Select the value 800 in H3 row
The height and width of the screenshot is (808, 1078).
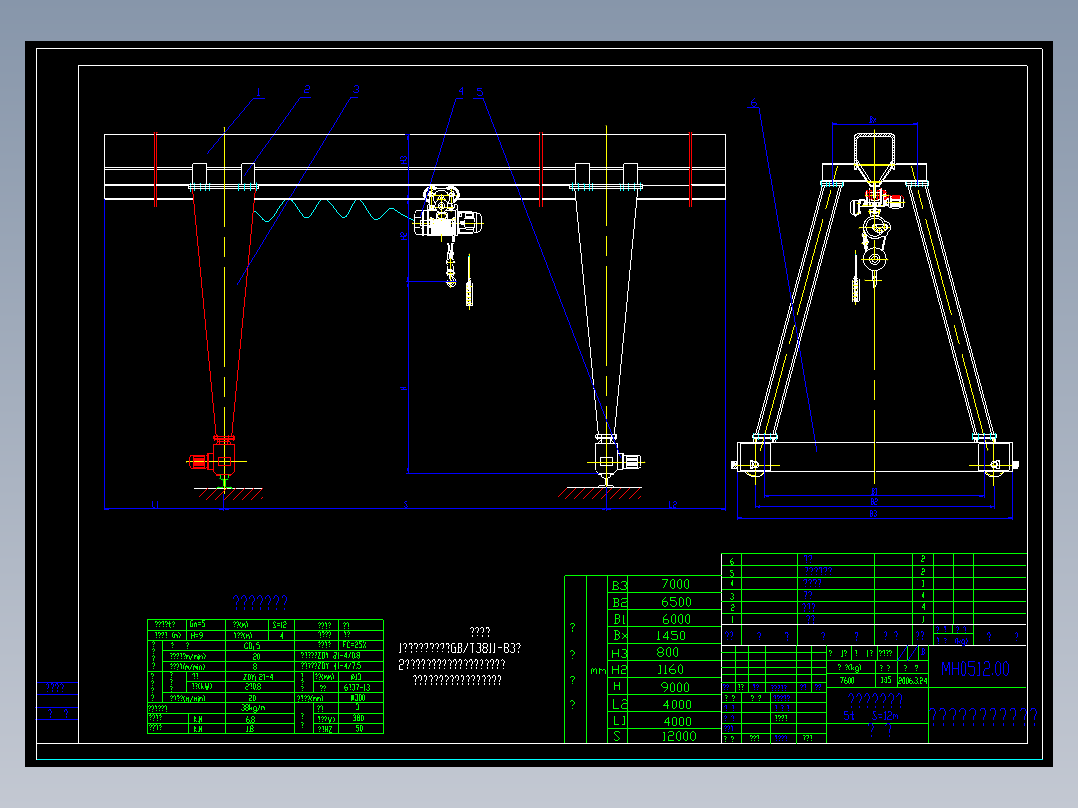pos(667,652)
